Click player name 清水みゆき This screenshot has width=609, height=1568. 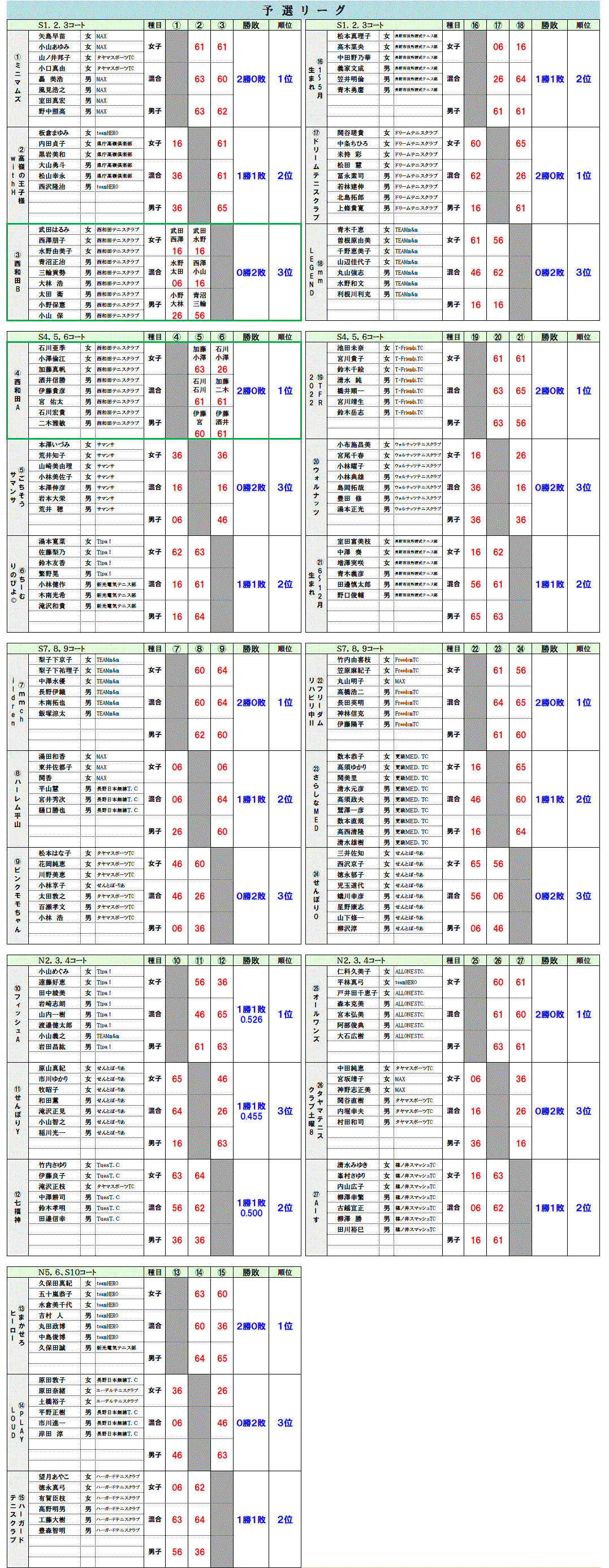(352, 1165)
